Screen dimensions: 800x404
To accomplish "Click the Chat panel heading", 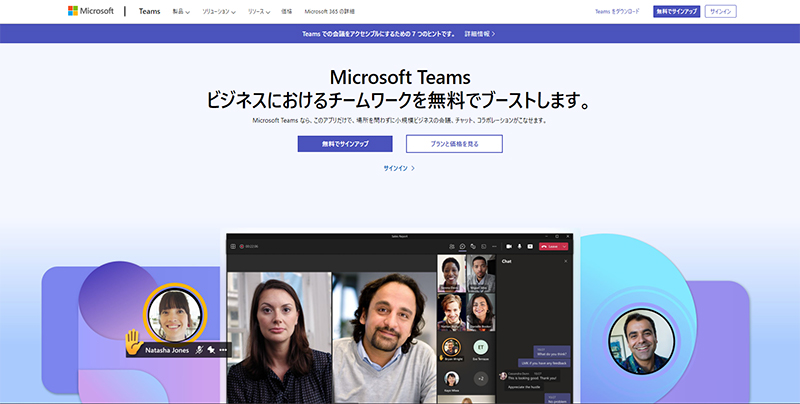I will [x=507, y=261].
